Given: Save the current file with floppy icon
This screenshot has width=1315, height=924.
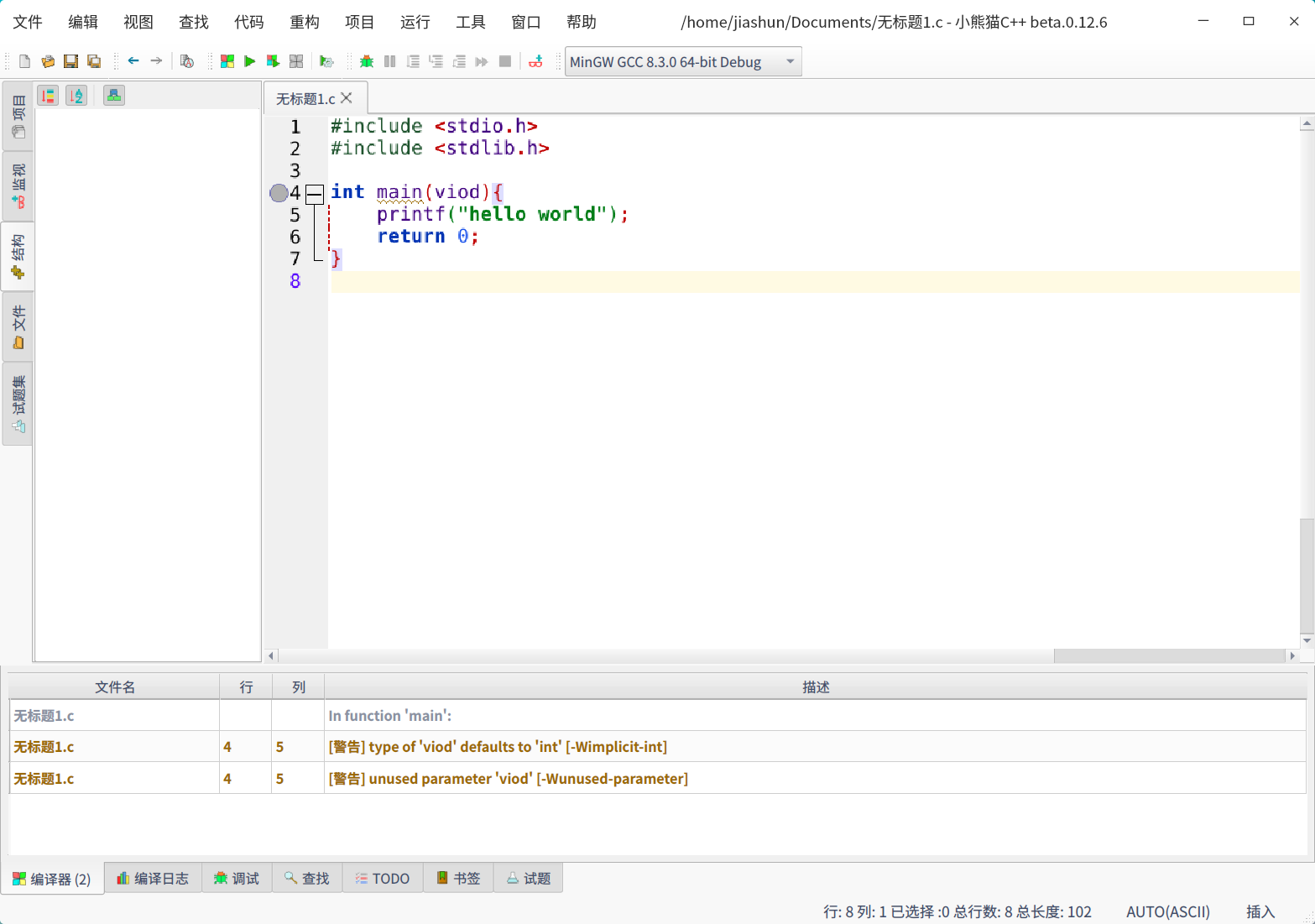Looking at the screenshot, I should click(x=70, y=61).
